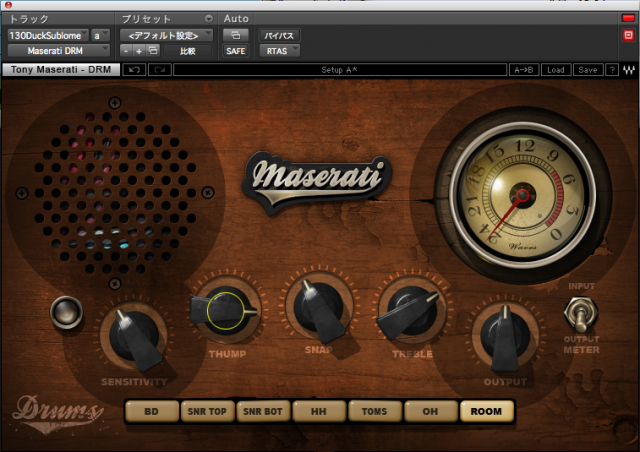Toggle the バイパス bypass button
This screenshot has width=640, height=452.
[279, 36]
